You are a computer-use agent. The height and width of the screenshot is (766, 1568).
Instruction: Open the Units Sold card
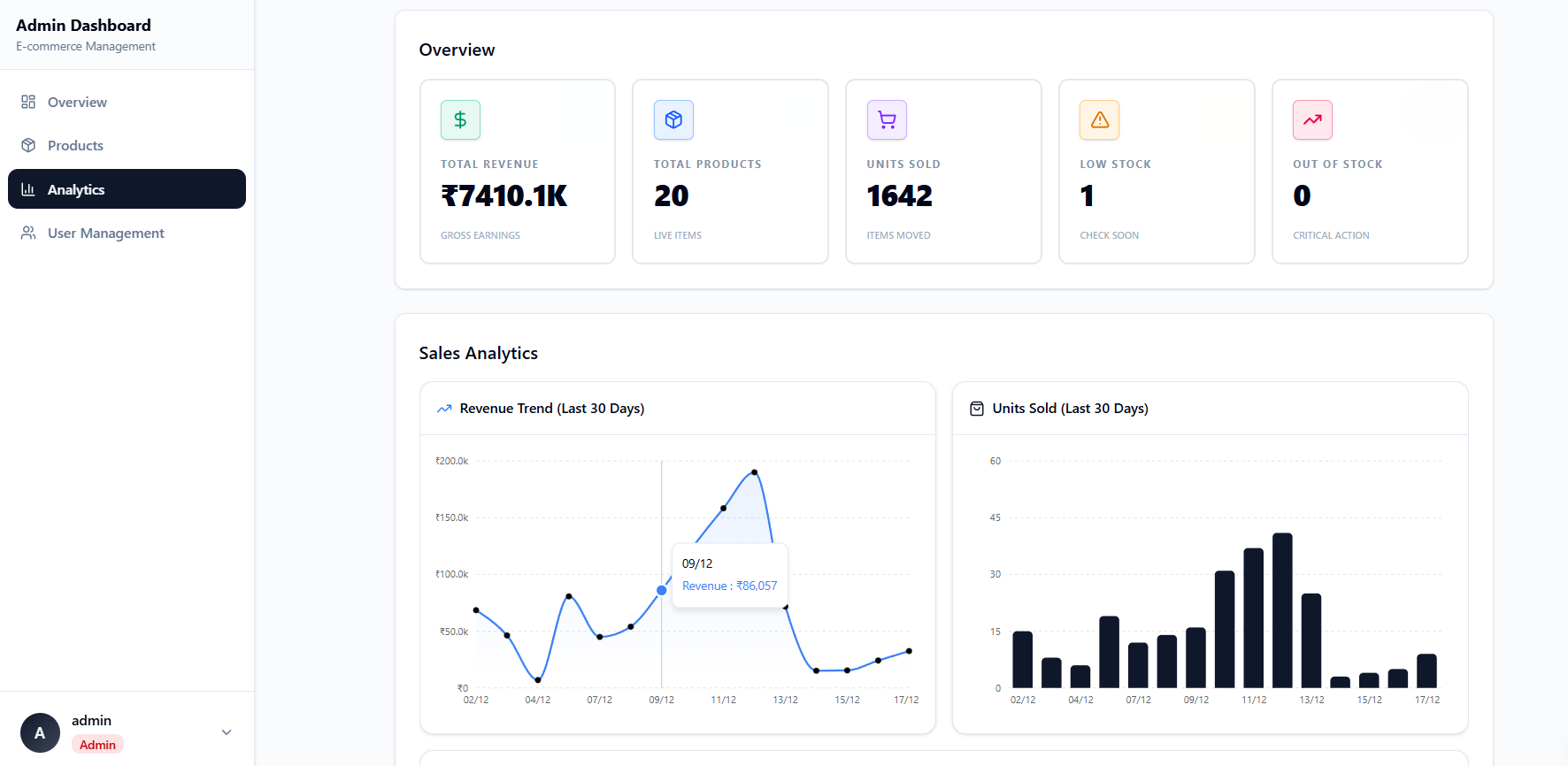point(943,172)
